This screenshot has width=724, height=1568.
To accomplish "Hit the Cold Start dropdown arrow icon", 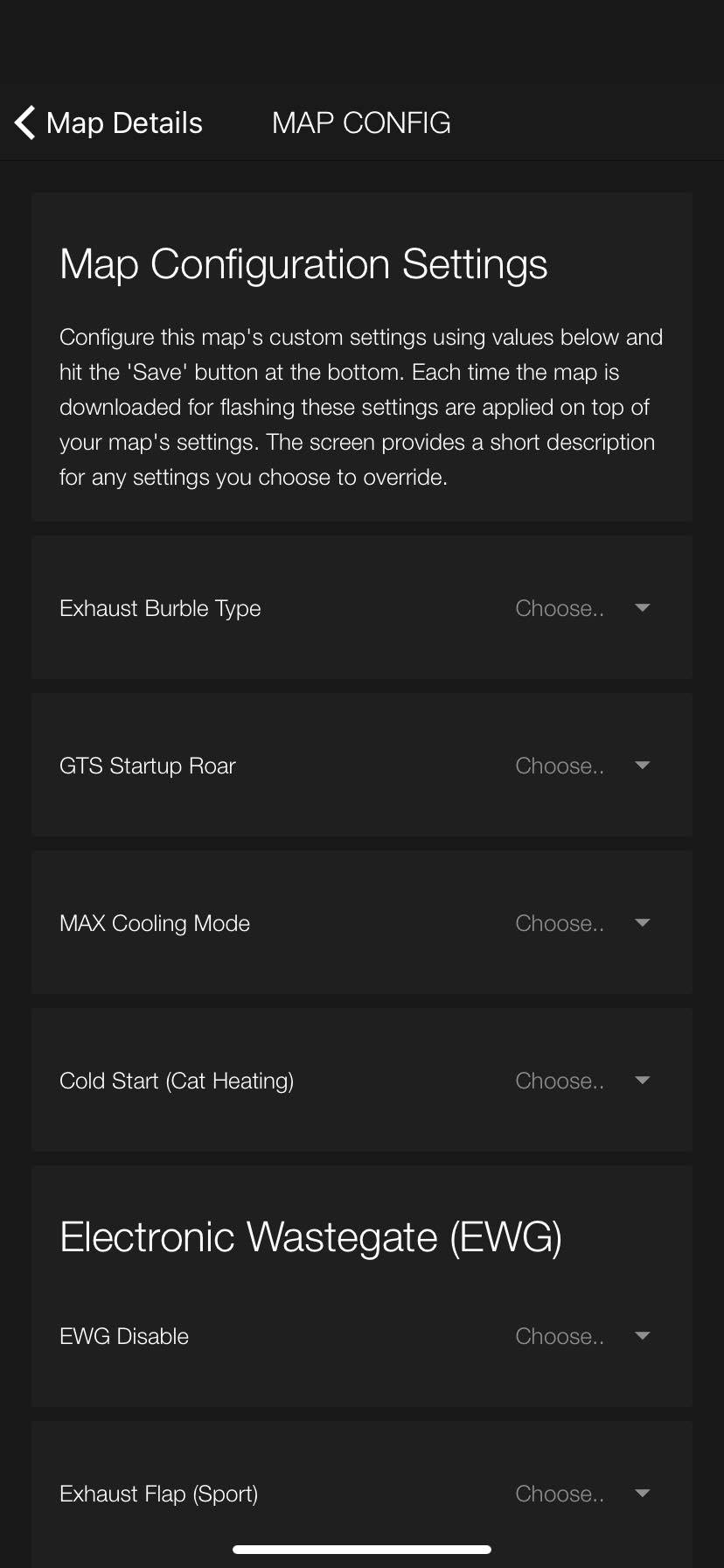I will (x=643, y=1081).
